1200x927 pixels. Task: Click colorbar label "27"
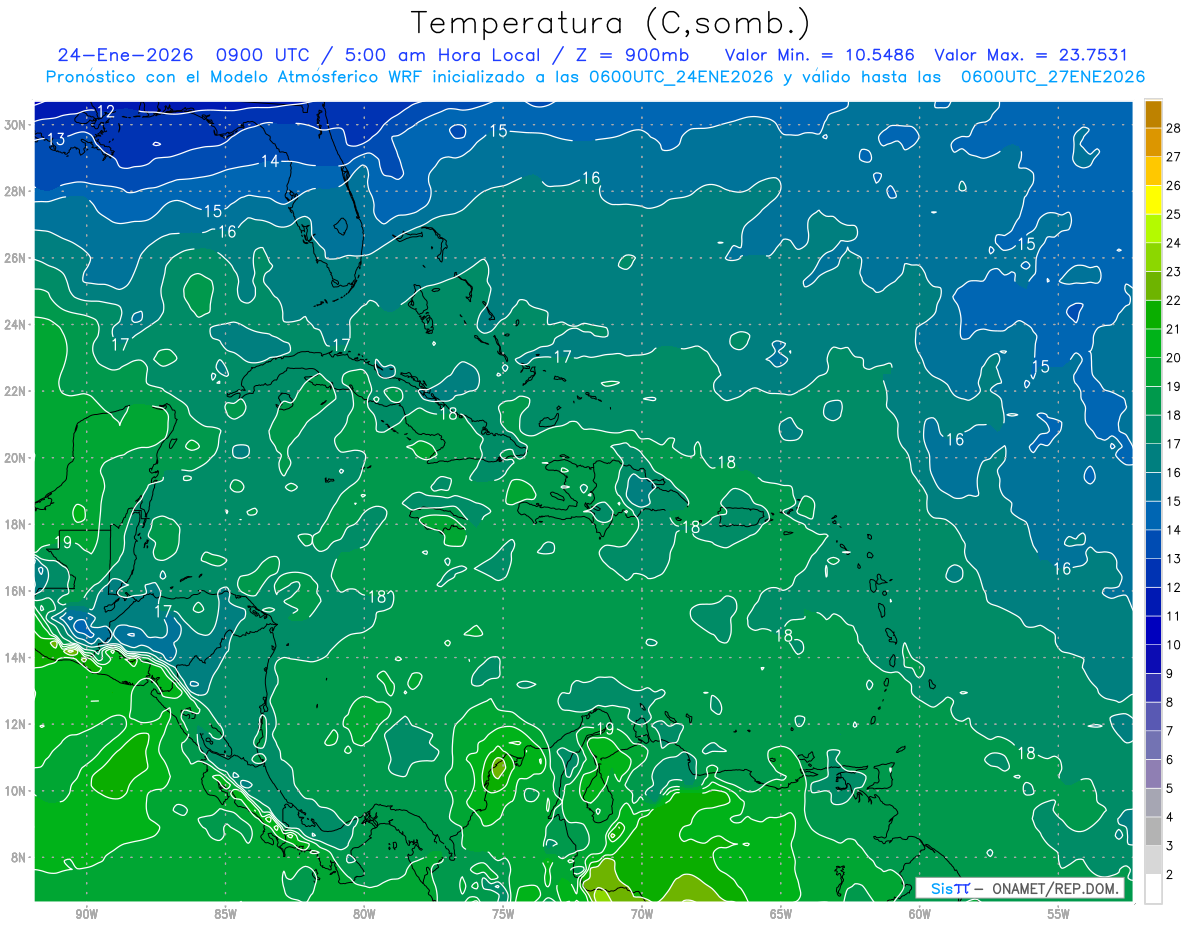pos(1174,156)
